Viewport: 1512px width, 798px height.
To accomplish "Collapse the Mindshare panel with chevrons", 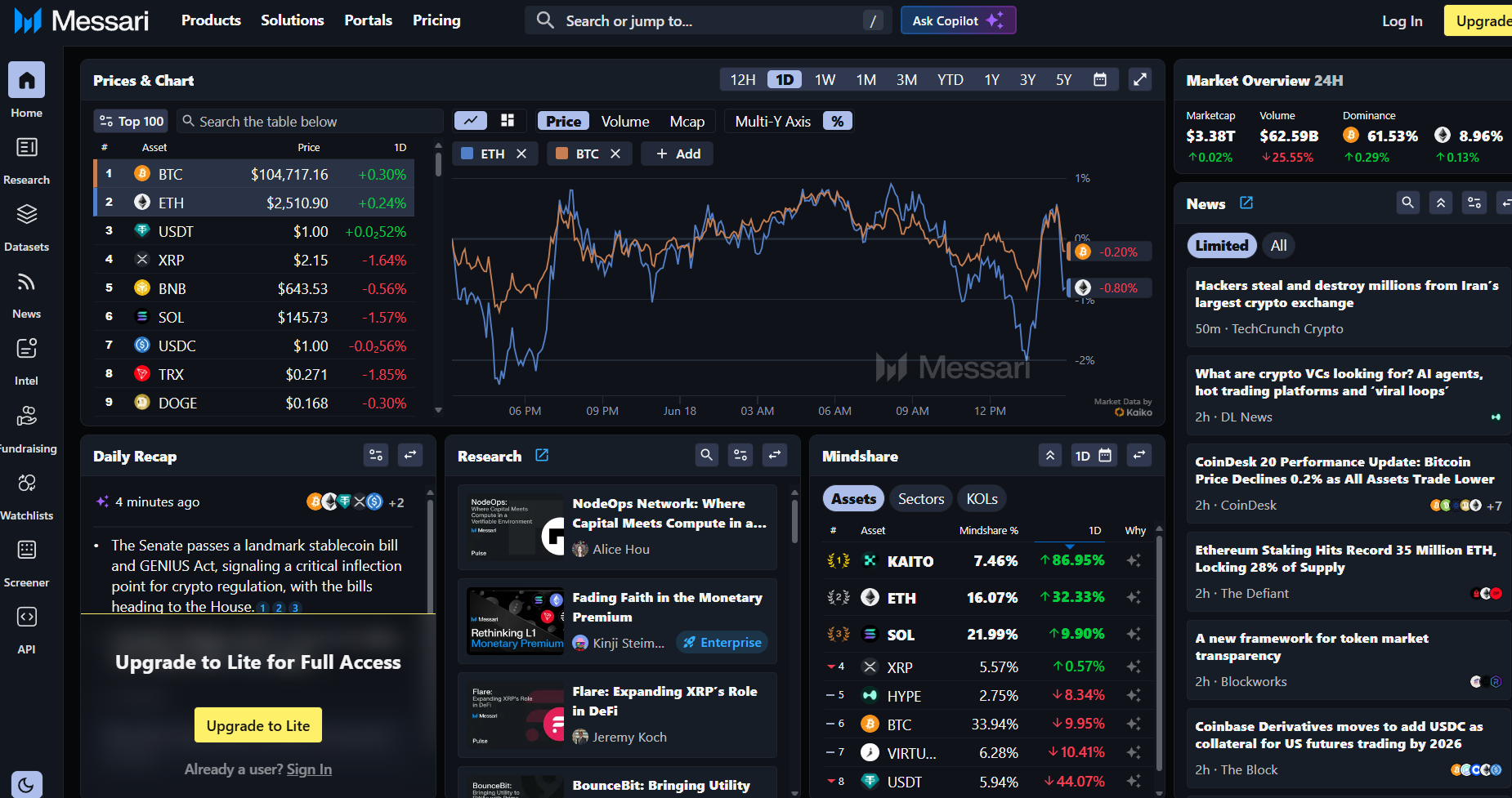I will point(1050,456).
